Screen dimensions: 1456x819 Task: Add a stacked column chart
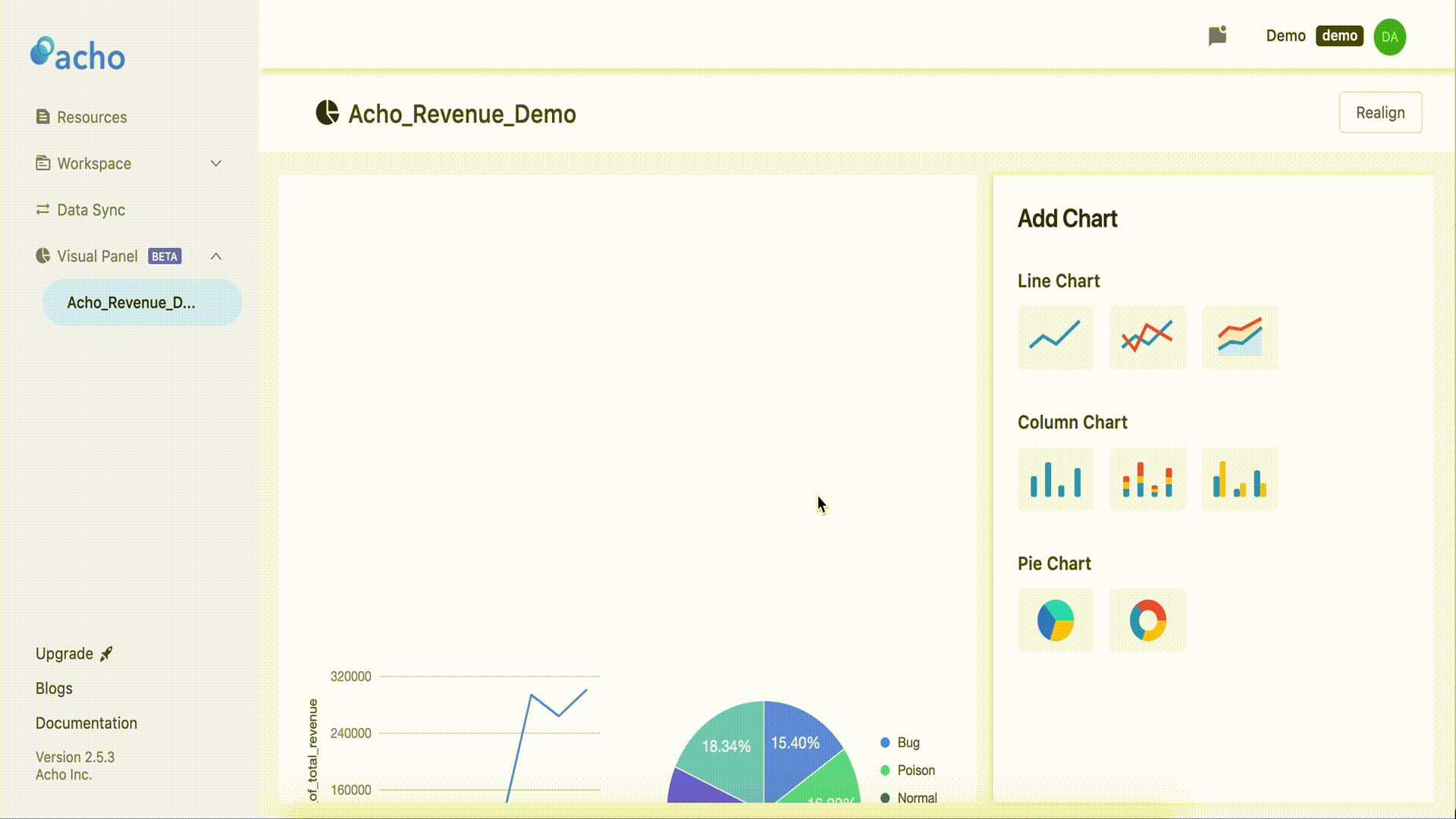[x=1147, y=479]
